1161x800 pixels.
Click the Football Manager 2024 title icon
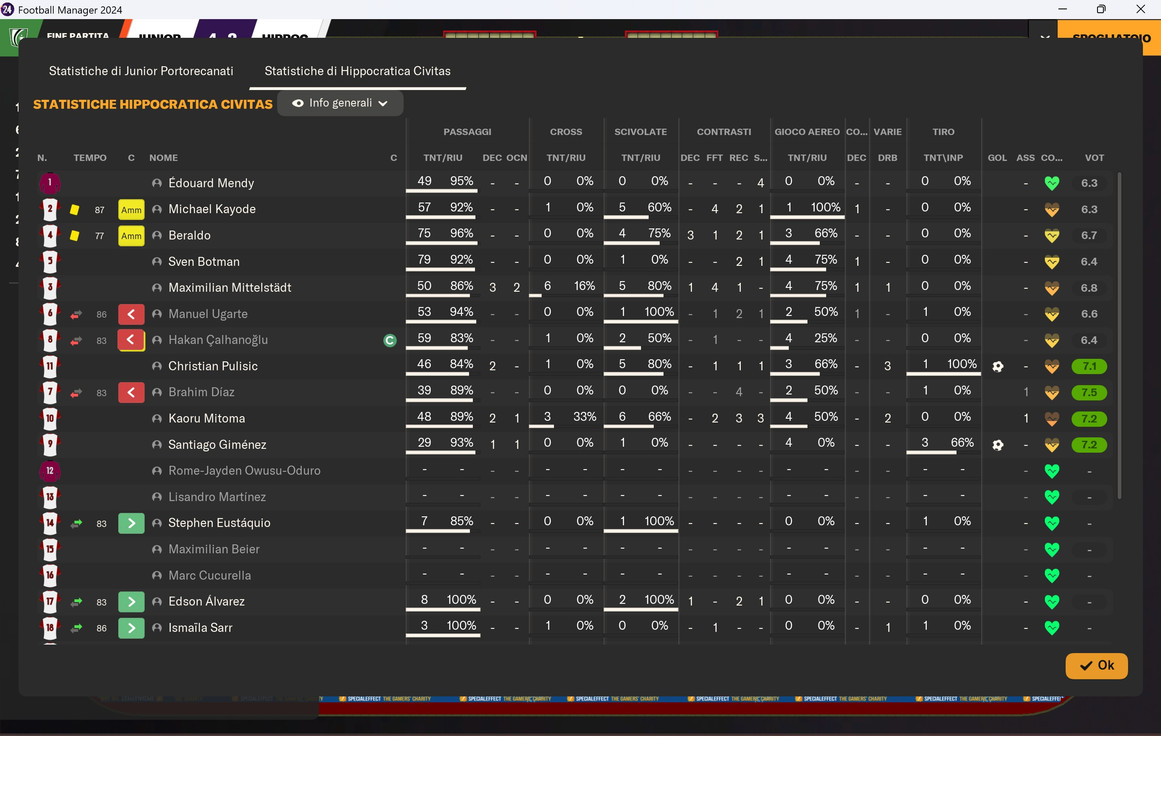tap(8, 9)
